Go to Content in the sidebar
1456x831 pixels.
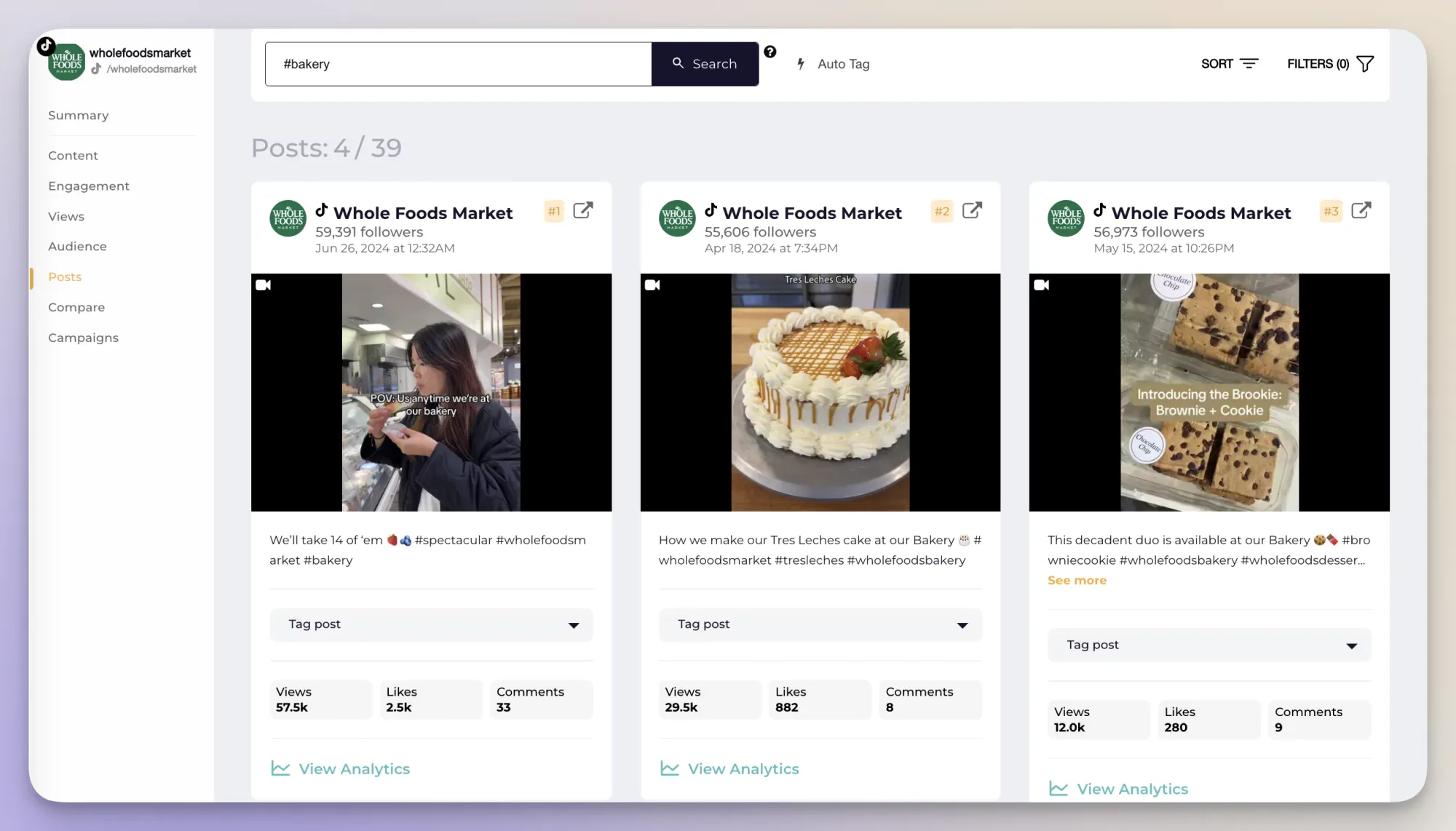coord(73,156)
